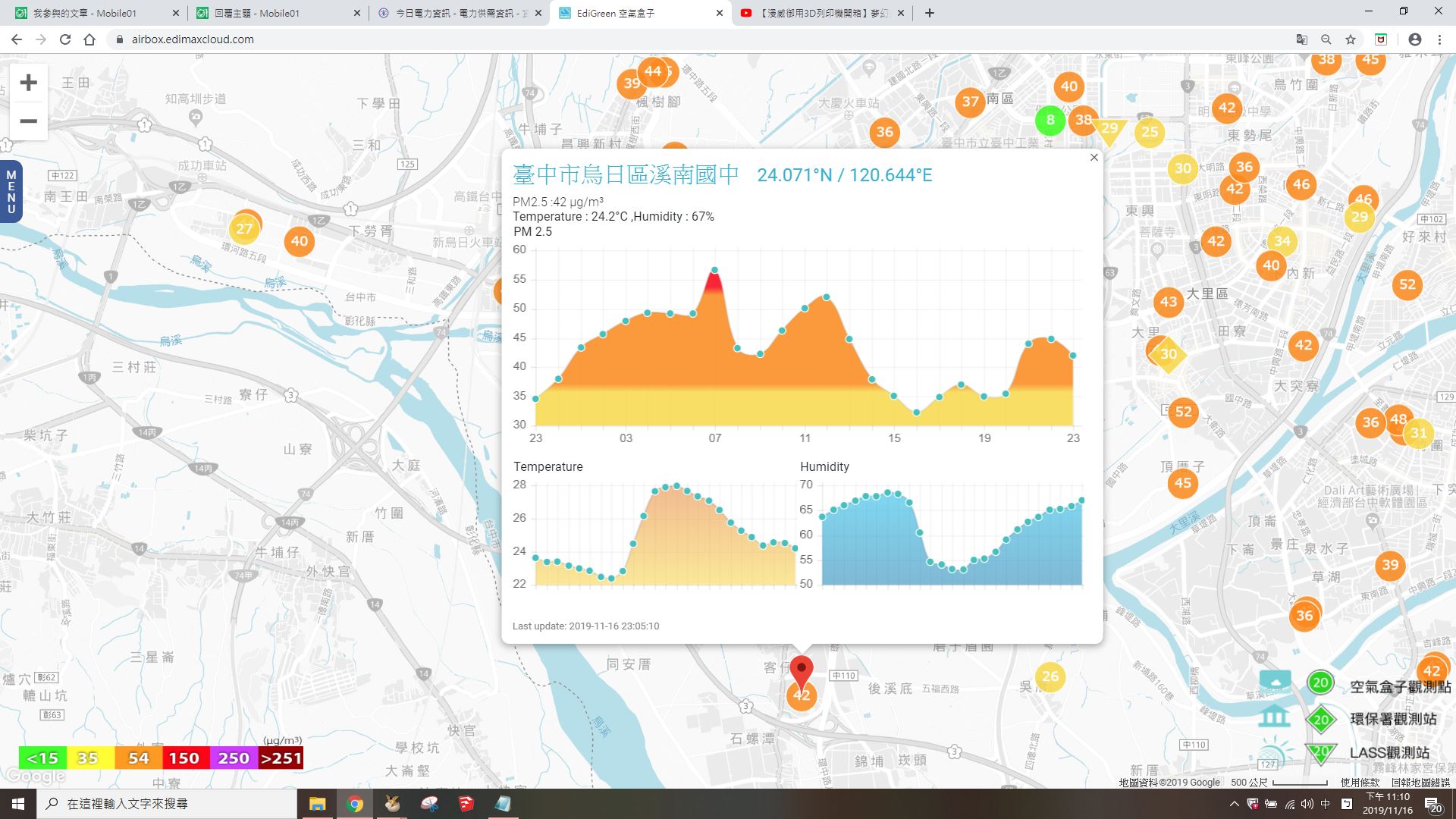1456x819 pixels.
Task: Open the Windows Start menu
Action: pyautogui.click(x=17, y=804)
